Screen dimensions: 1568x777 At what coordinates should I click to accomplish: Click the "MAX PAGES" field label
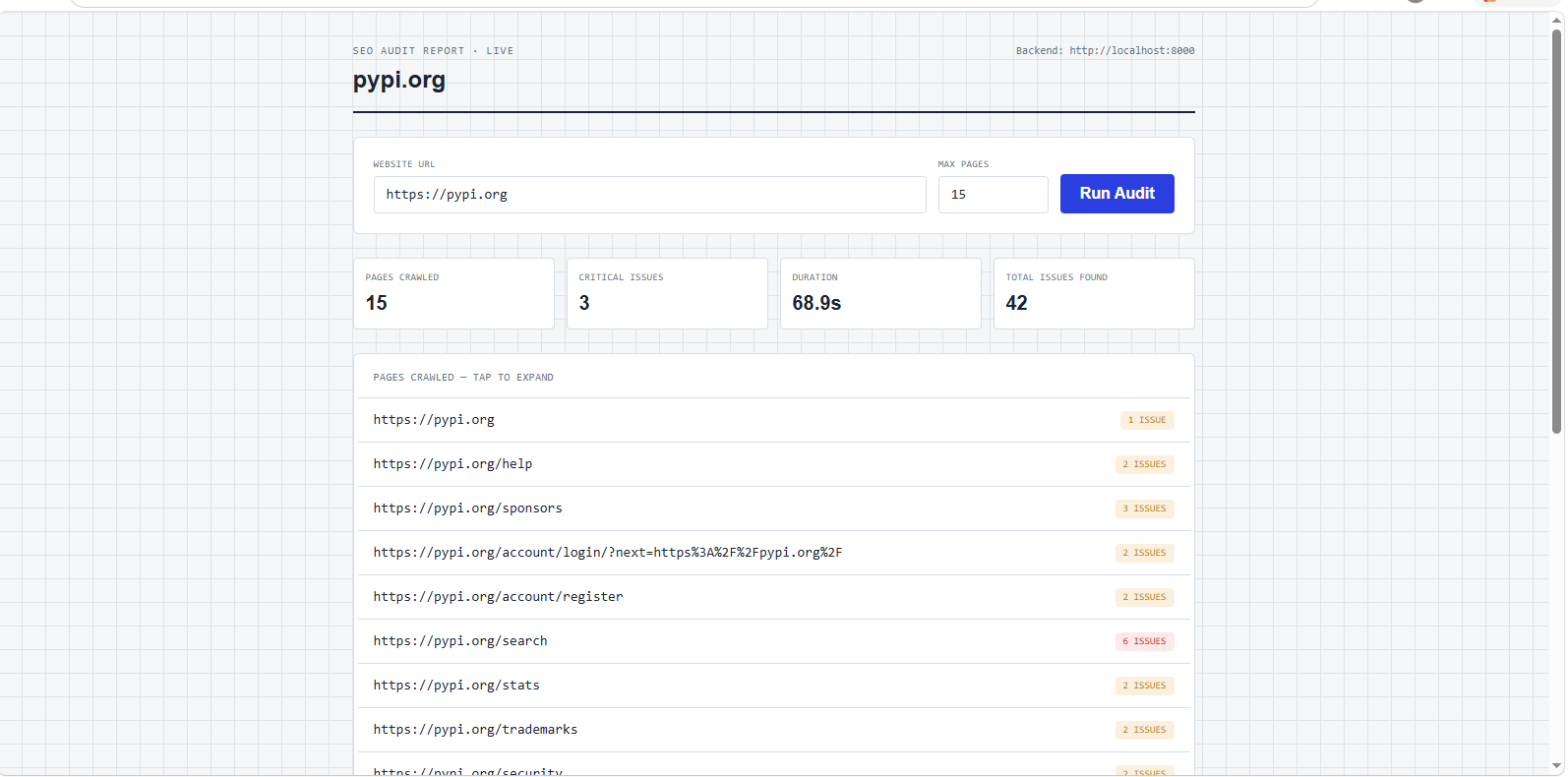tap(963, 164)
